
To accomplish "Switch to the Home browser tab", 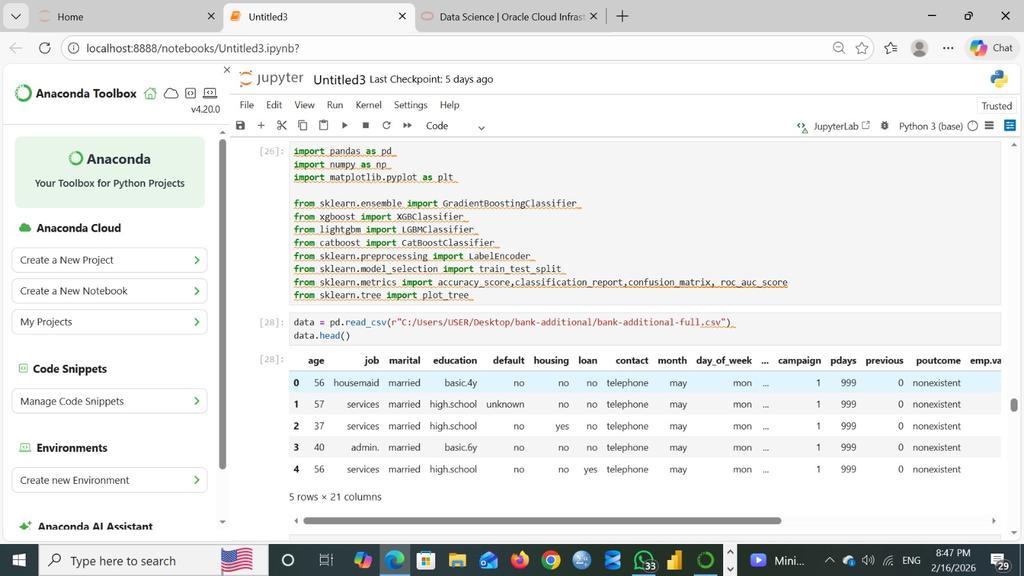I will (x=127, y=16).
